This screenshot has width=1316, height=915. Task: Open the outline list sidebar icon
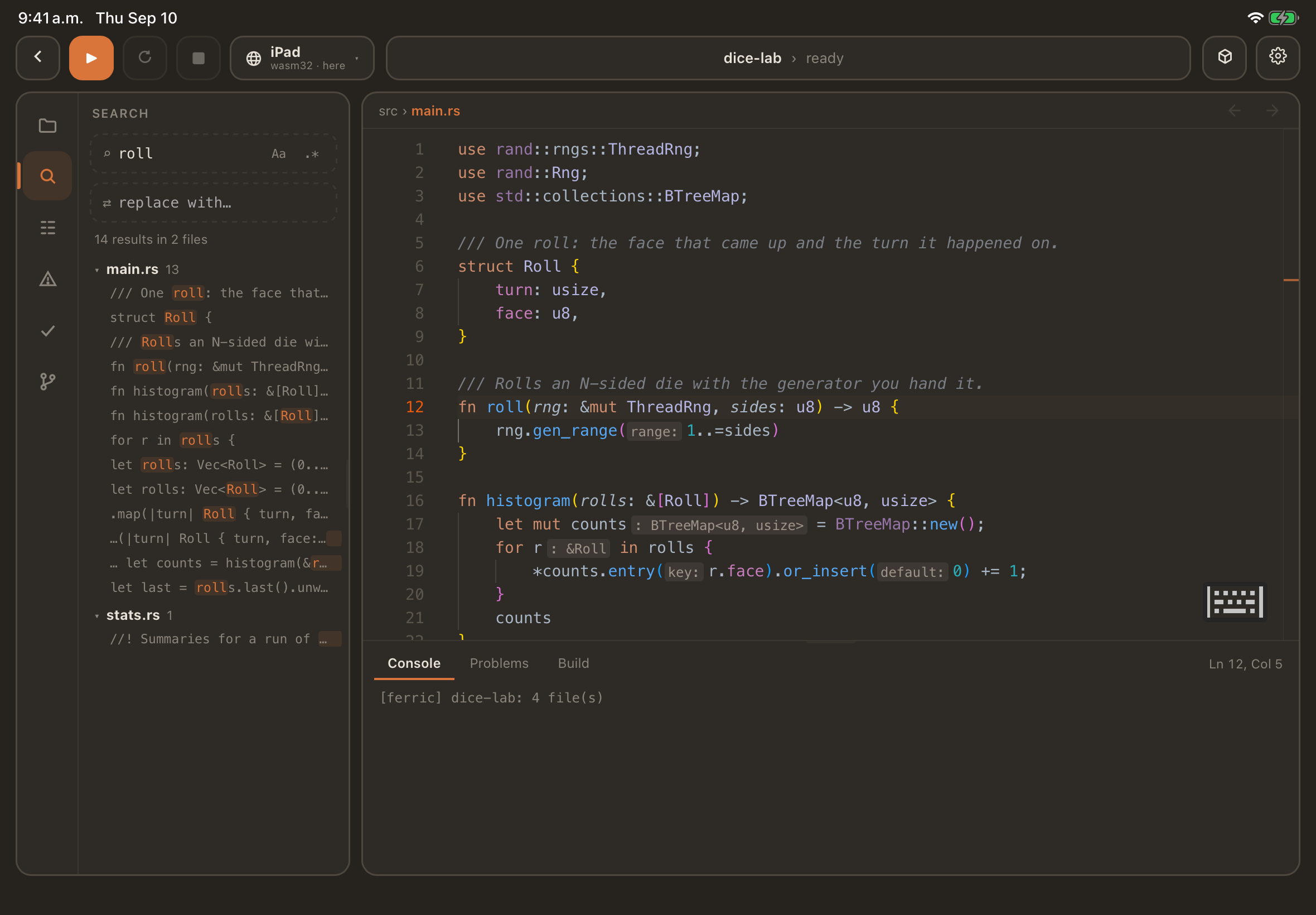[x=47, y=228]
